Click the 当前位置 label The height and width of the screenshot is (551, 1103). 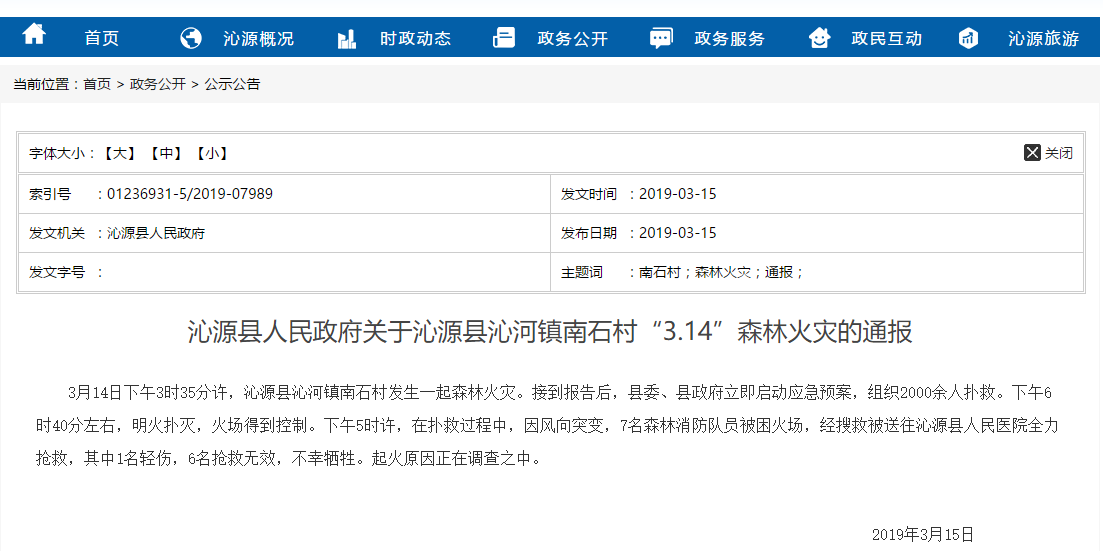point(42,84)
